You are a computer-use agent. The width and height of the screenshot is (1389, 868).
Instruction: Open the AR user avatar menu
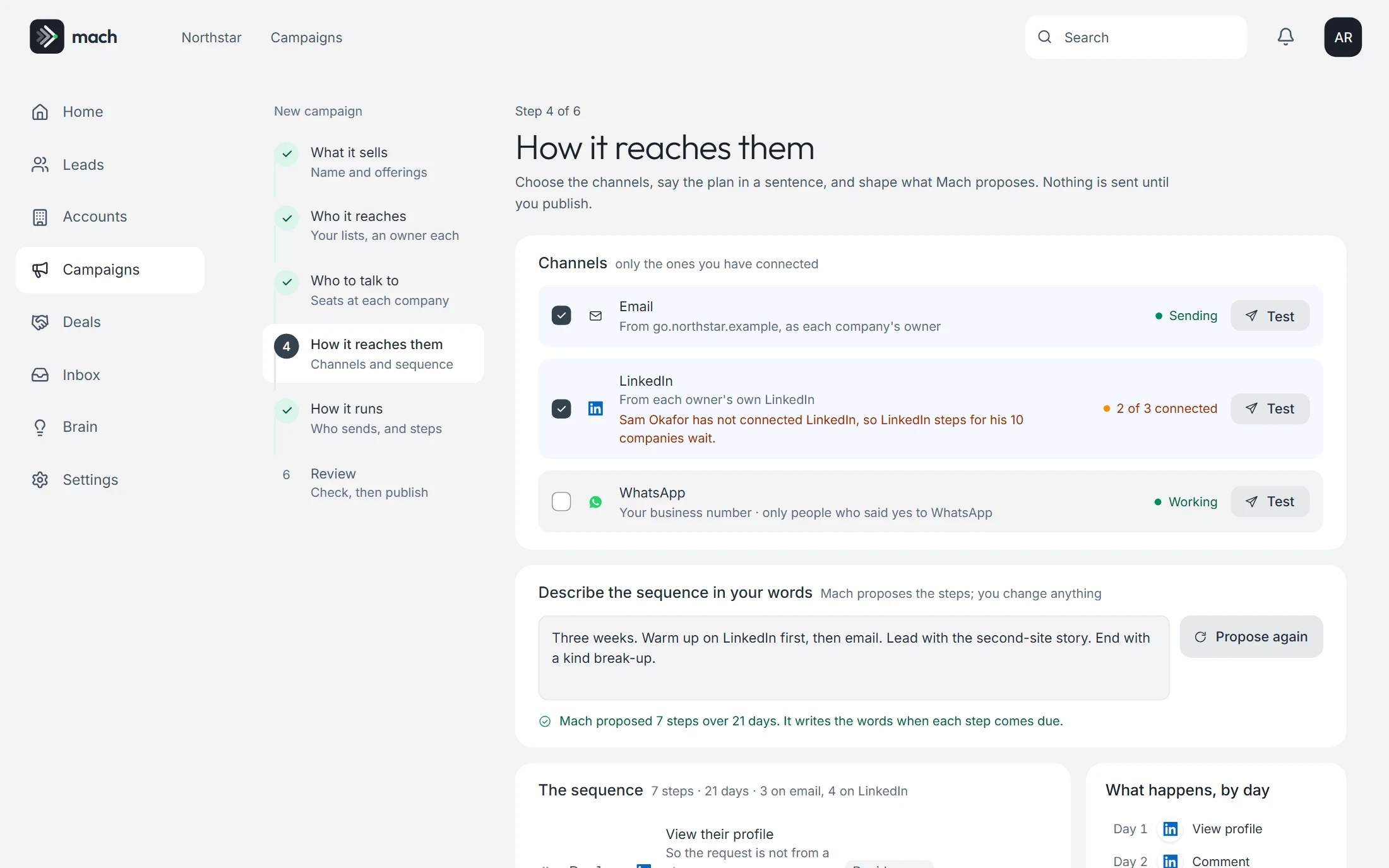click(x=1343, y=37)
